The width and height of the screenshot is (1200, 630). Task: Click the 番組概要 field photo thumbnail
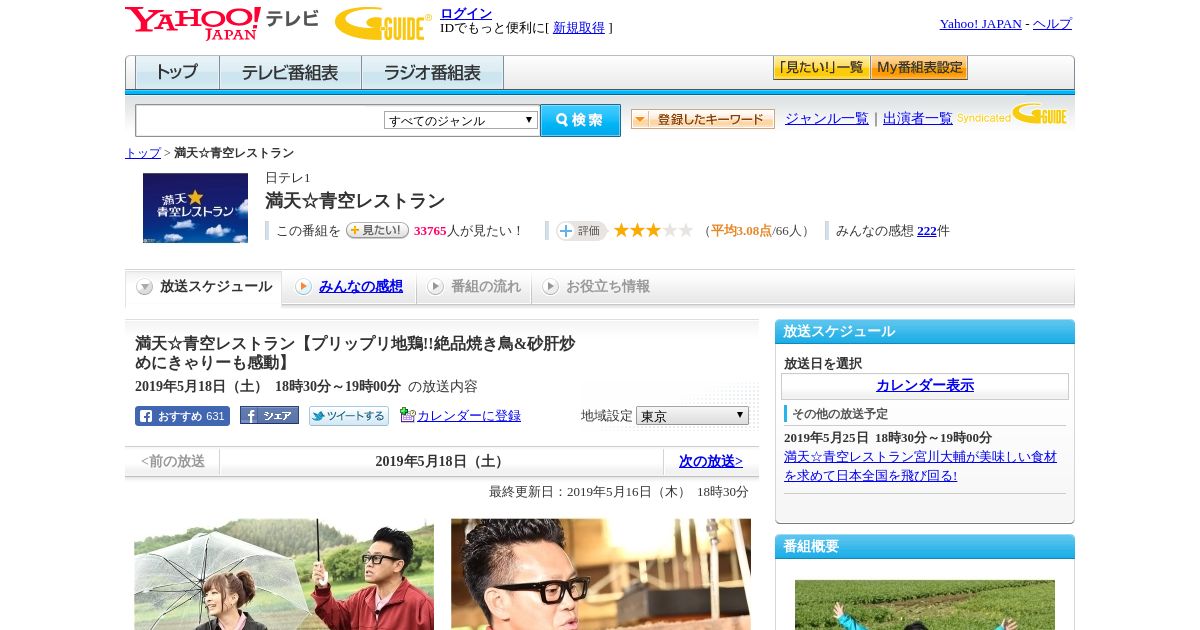[925, 605]
